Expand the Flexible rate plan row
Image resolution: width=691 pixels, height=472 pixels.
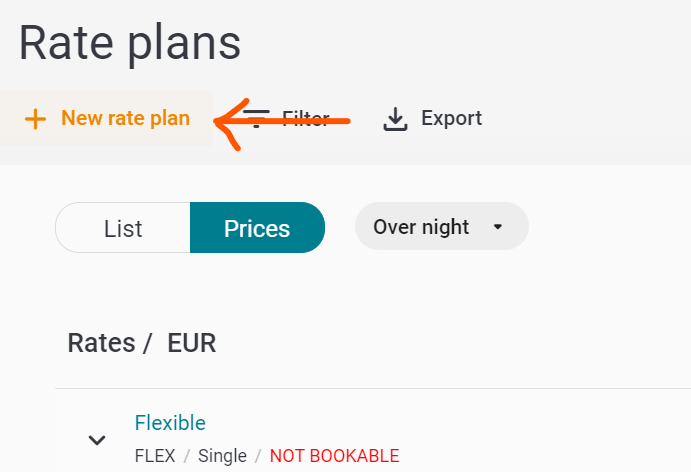click(x=97, y=439)
